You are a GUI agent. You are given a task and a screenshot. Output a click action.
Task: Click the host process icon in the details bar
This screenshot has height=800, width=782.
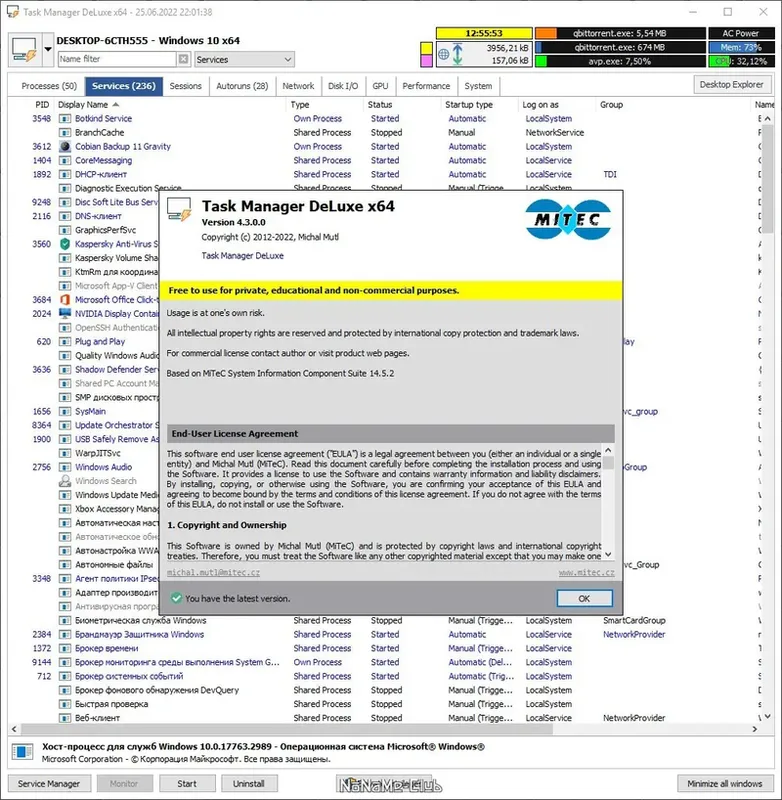pyautogui.click(x=22, y=752)
